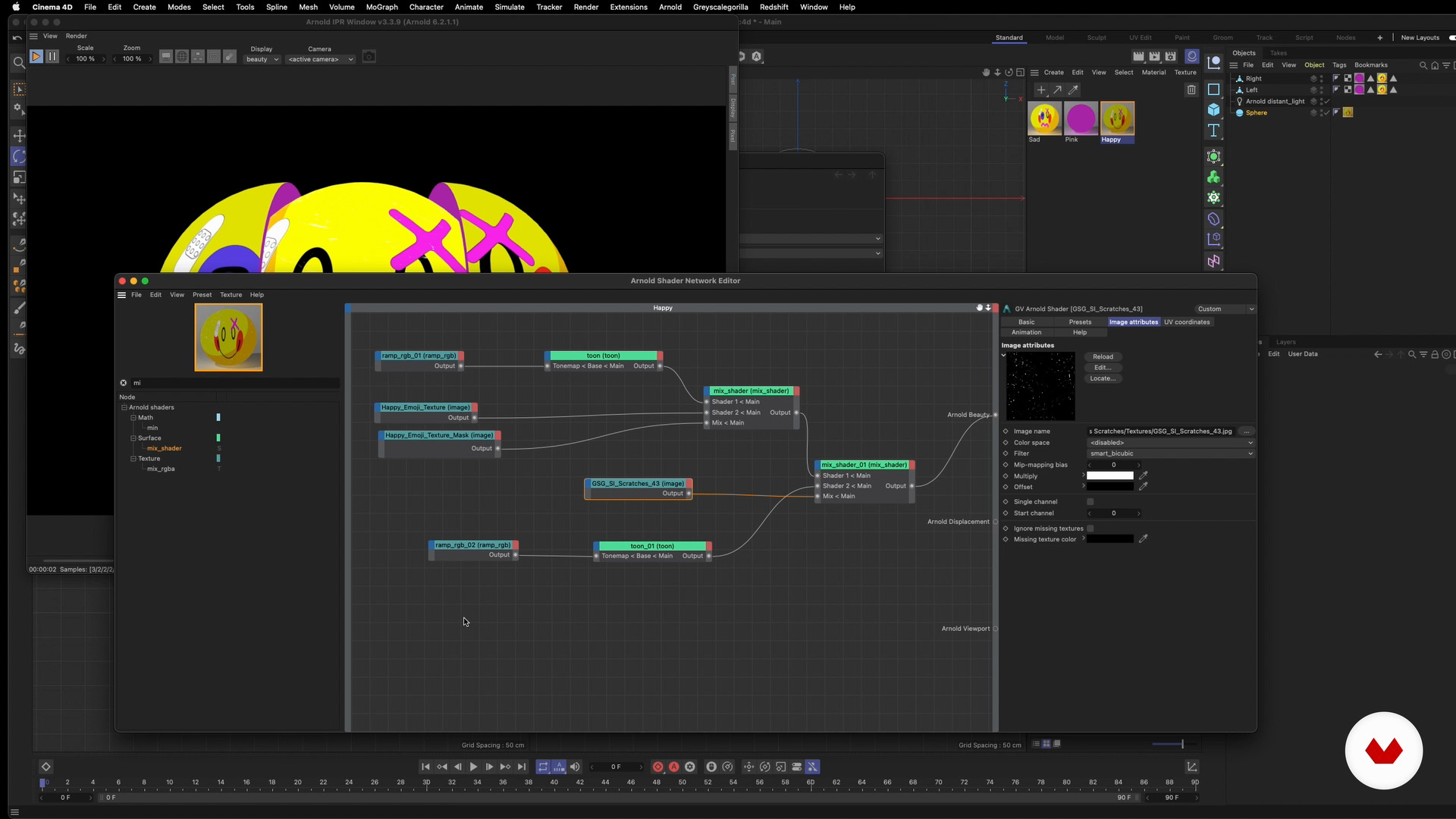Toggle visibility dots for Left object
Image resolution: width=1456 pixels, height=819 pixels.
point(1321,90)
